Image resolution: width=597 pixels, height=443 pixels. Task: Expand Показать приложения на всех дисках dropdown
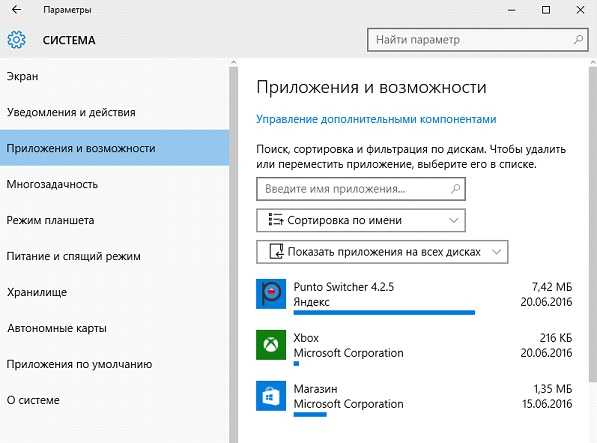[x=382, y=252]
